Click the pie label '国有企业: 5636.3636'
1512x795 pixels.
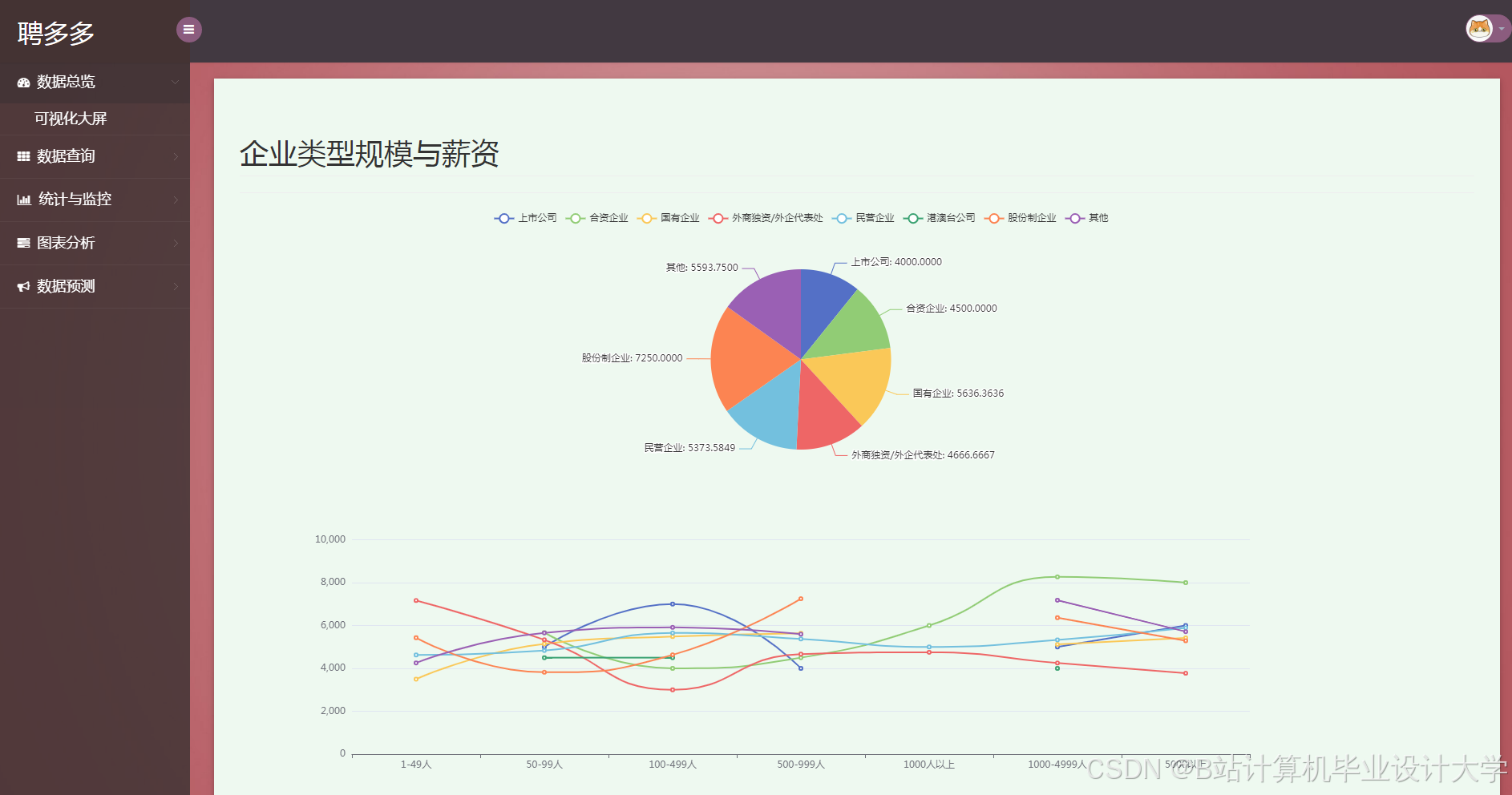point(958,393)
